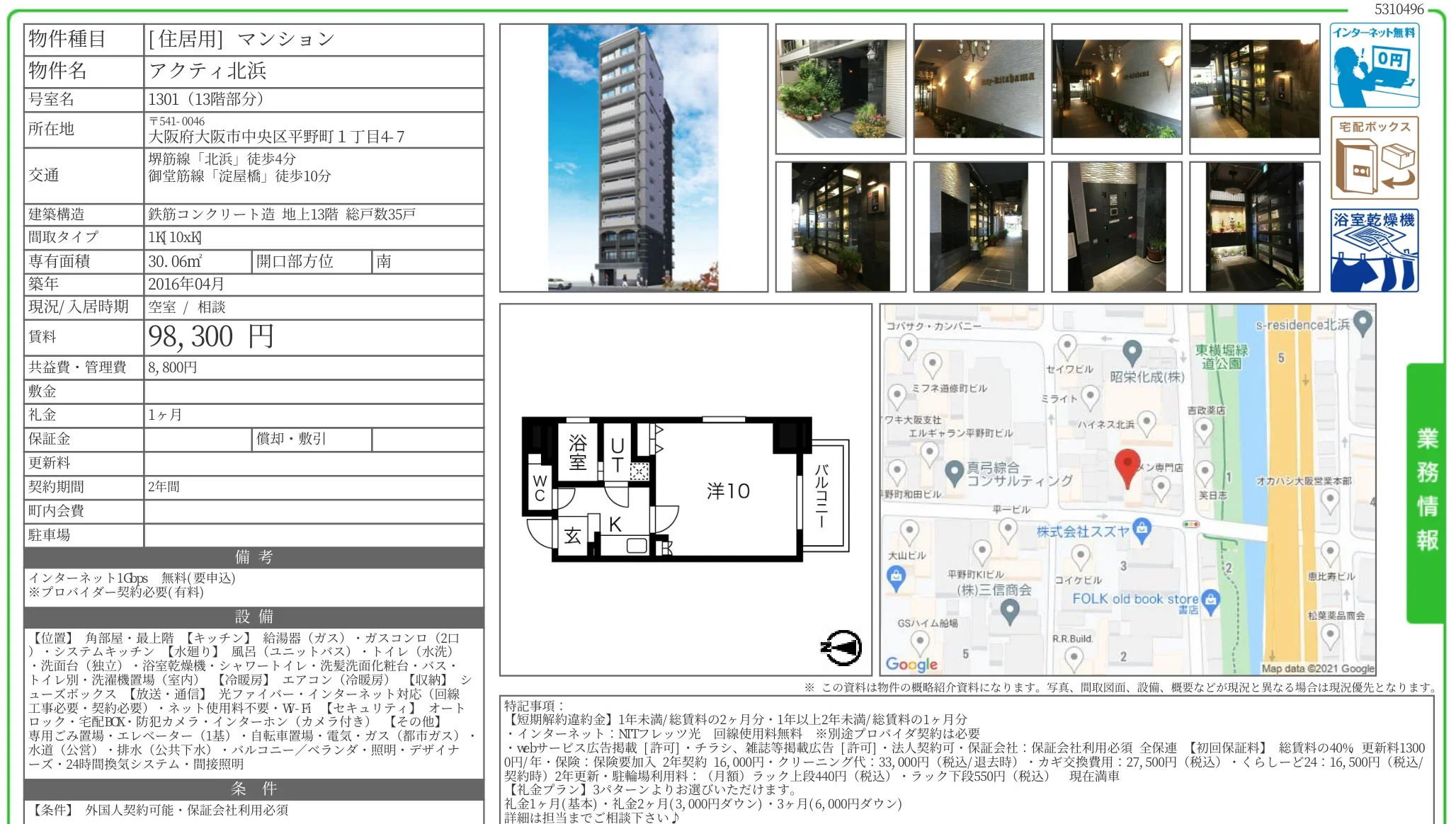1456x824 pixels.
Task: Click the FOLK old book store marker
Action: point(1211,600)
